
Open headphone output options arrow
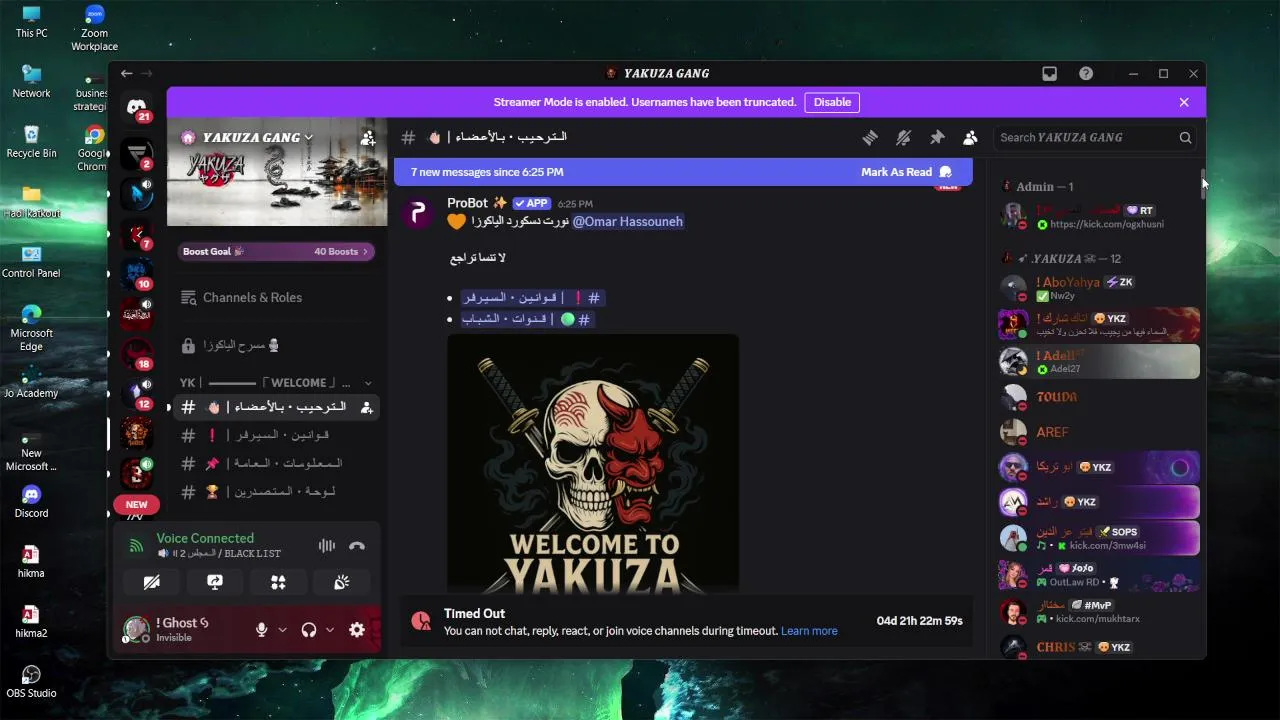(330, 630)
